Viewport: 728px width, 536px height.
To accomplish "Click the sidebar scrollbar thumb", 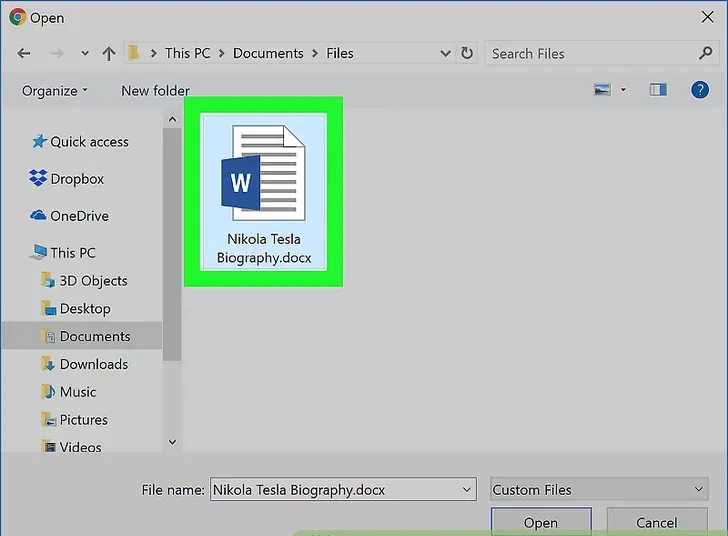I will [172, 244].
